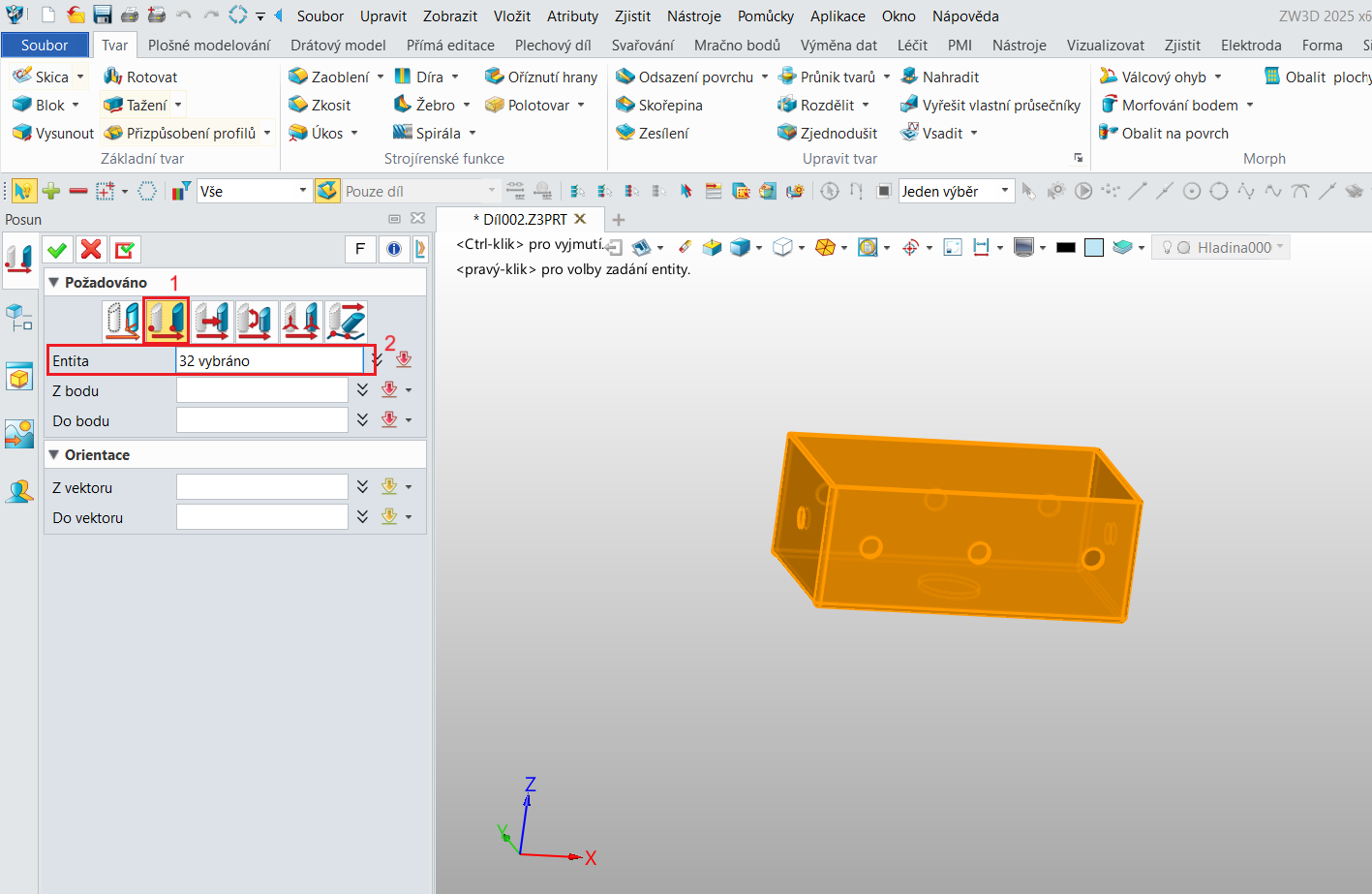Select the third move-method icon with red arrow
1372x894 pixels.
click(x=211, y=321)
